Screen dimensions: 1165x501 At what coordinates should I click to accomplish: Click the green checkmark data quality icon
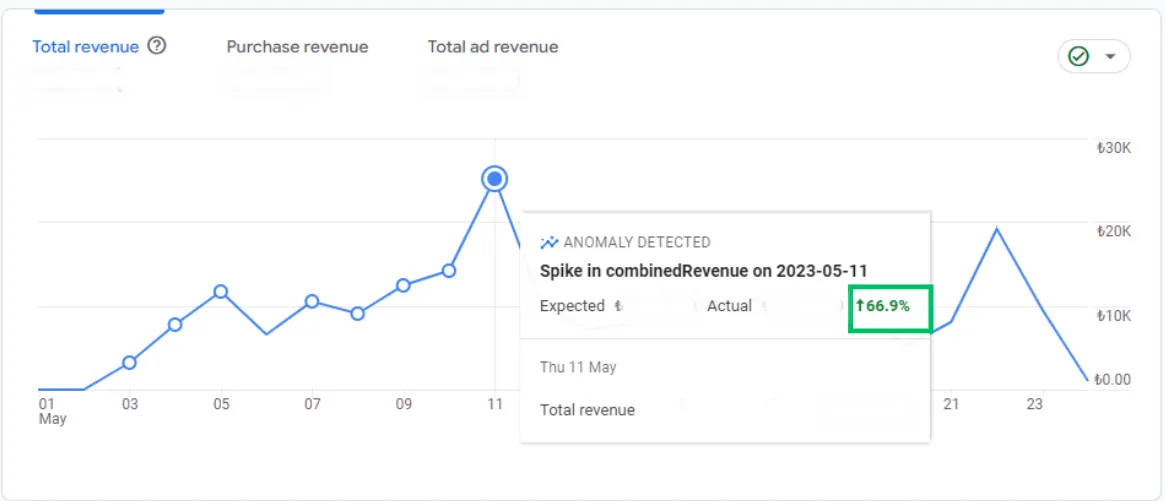click(x=1078, y=57)
